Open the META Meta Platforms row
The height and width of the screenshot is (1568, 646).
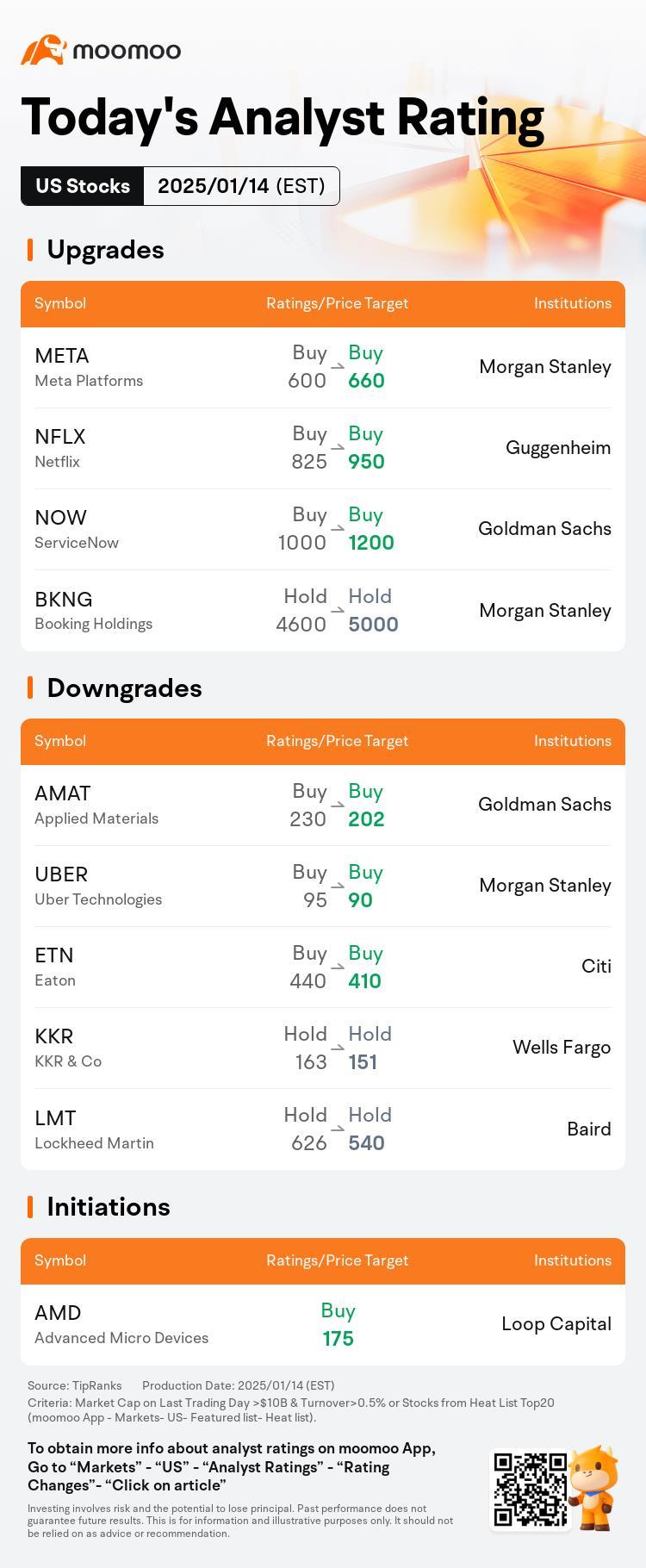[323, 367]
